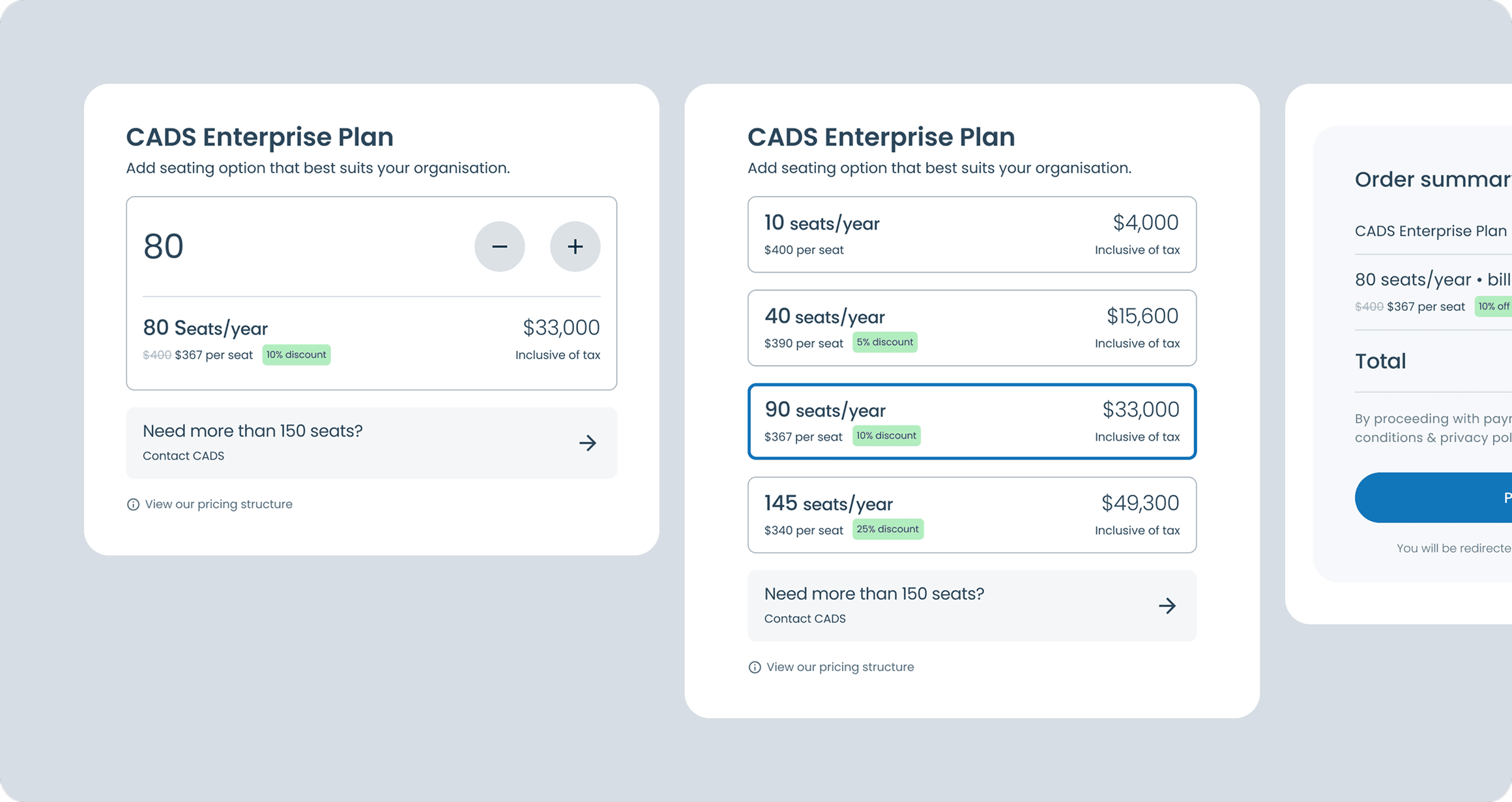Click the minus button to decrease seats
The image size is (1512, 802).
tap(499, 246)
